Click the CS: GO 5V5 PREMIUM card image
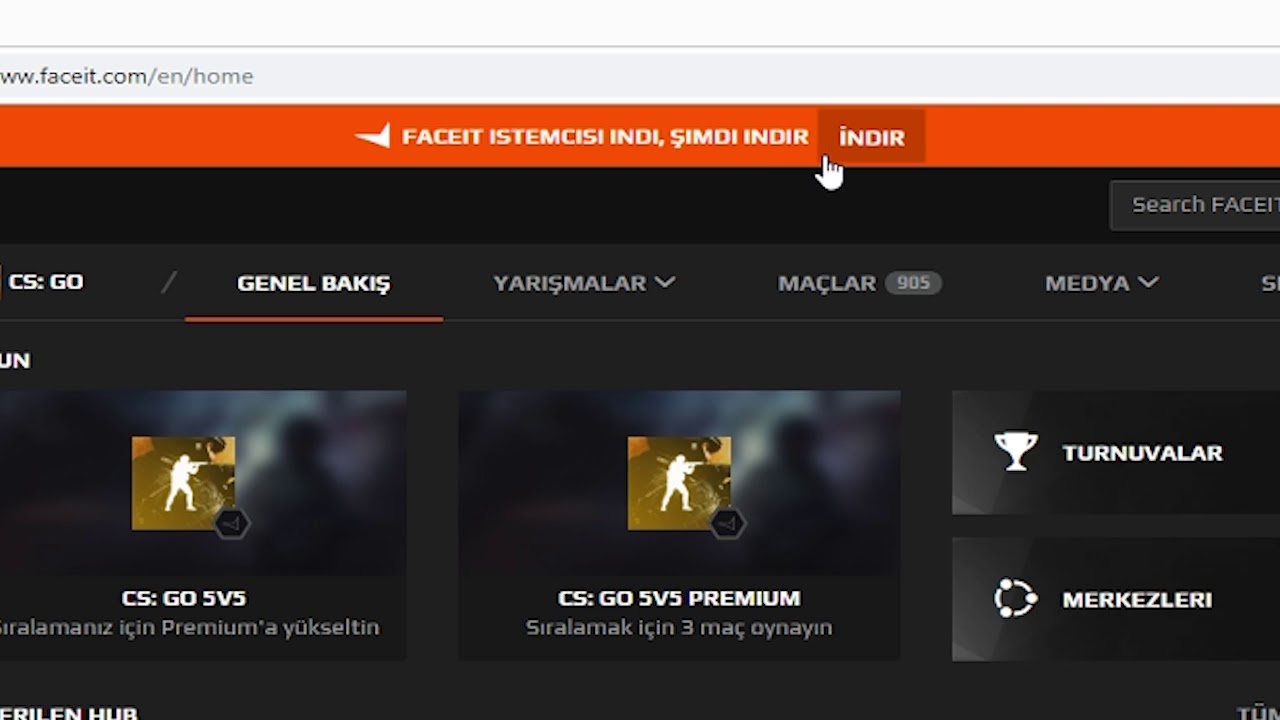 pyautogui.click(x=679, y=483)
